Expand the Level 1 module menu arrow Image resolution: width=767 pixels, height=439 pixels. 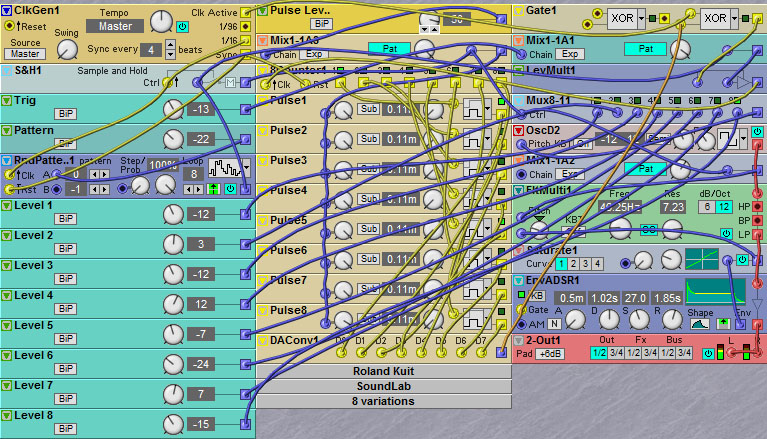click(x=7, y=205)
